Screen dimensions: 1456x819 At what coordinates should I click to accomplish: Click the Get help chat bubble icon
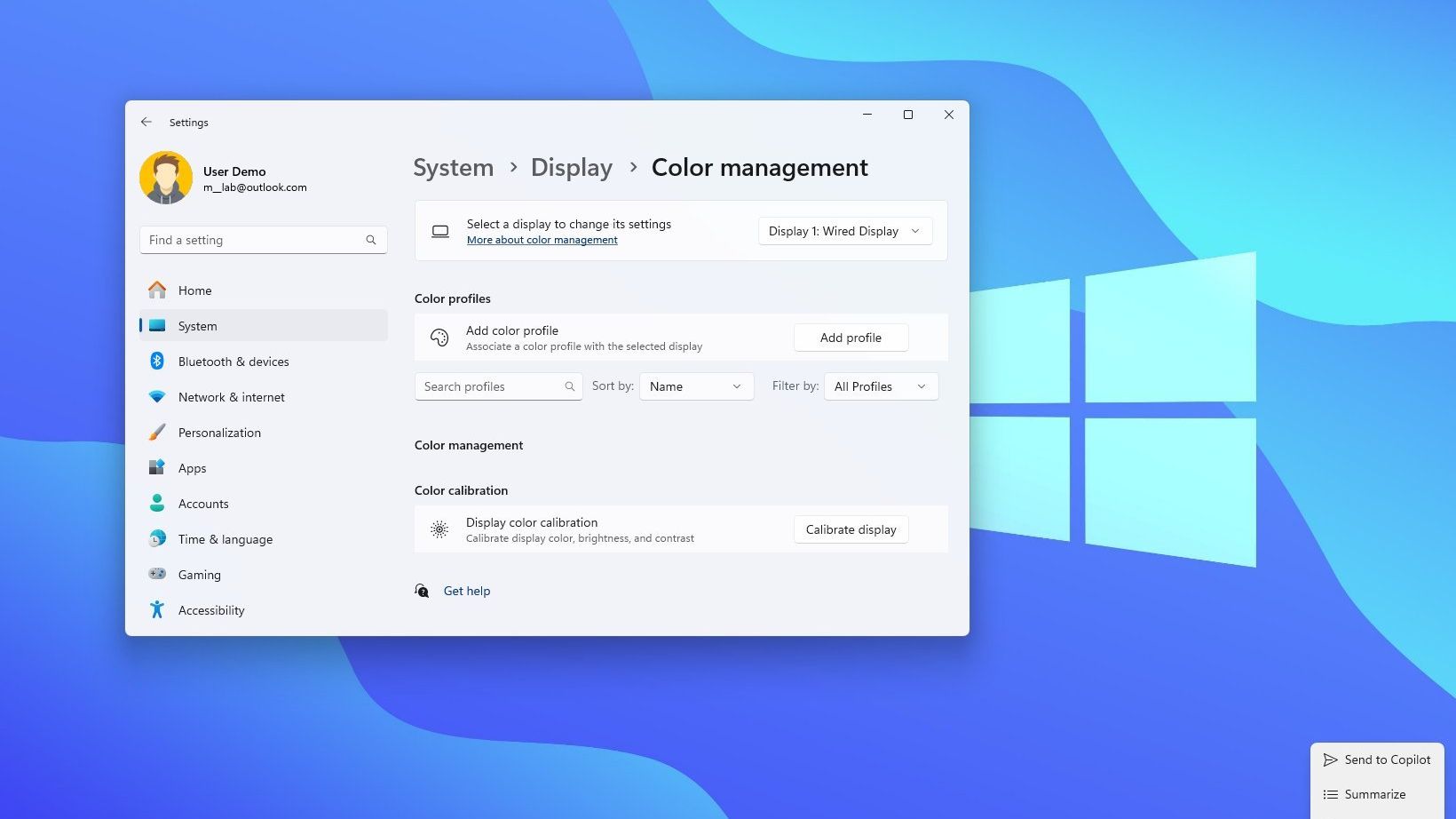422,591
